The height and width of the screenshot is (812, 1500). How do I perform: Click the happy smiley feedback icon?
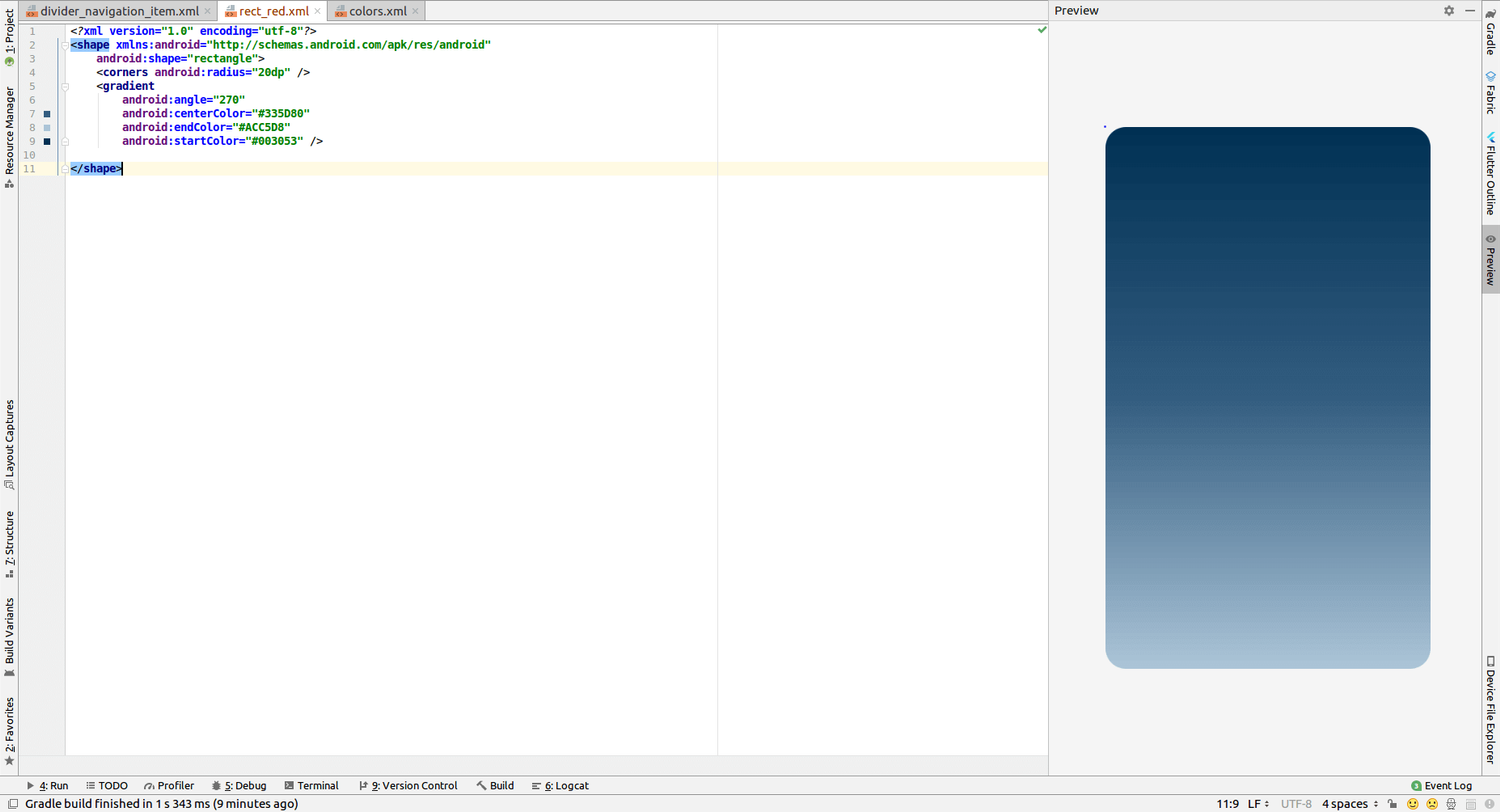(x=1413, y=803)
